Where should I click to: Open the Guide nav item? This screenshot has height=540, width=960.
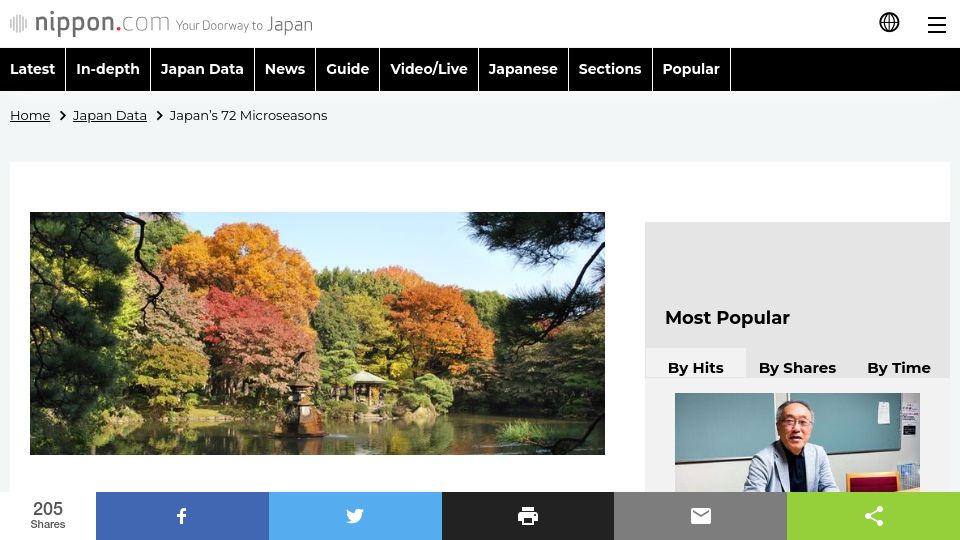click(x=347, y=69)
